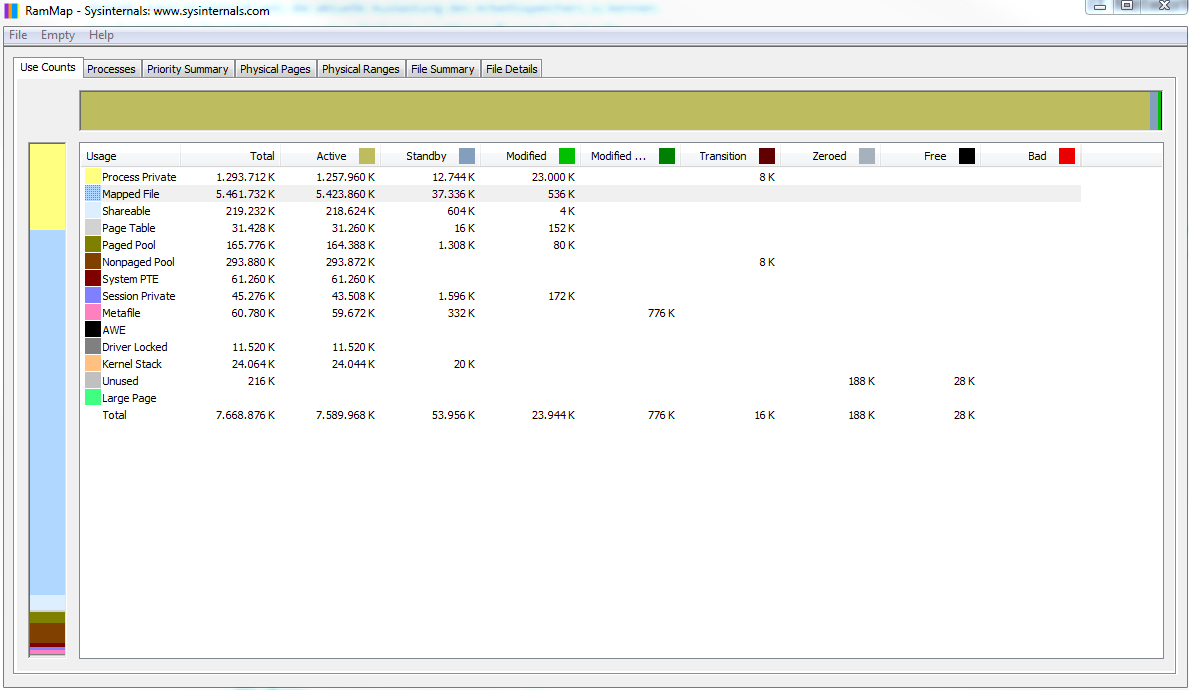The height and width of the screenshot is (690, 1189).
Task: Sort by the Total column header
Action: tap(231, 156)
